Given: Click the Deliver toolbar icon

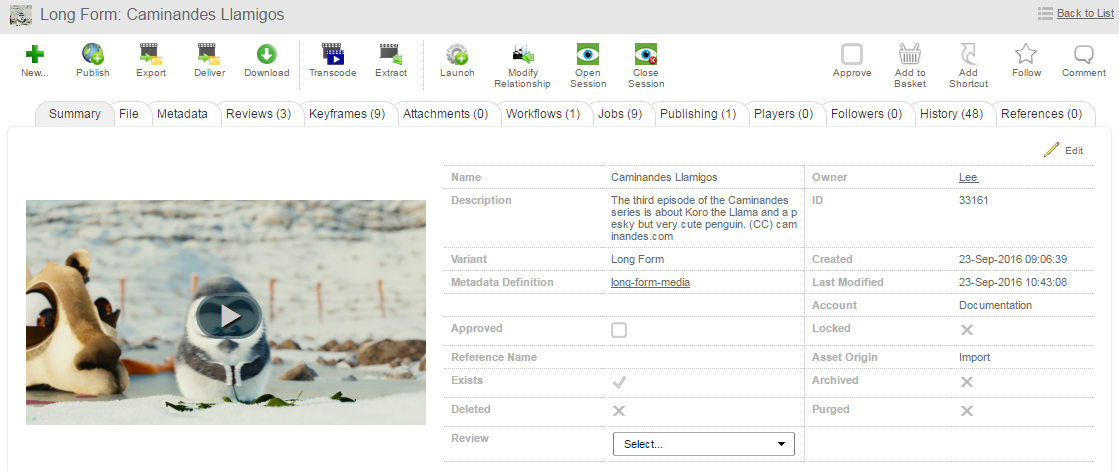Looking at the screenshot, I should click(208, 54).
